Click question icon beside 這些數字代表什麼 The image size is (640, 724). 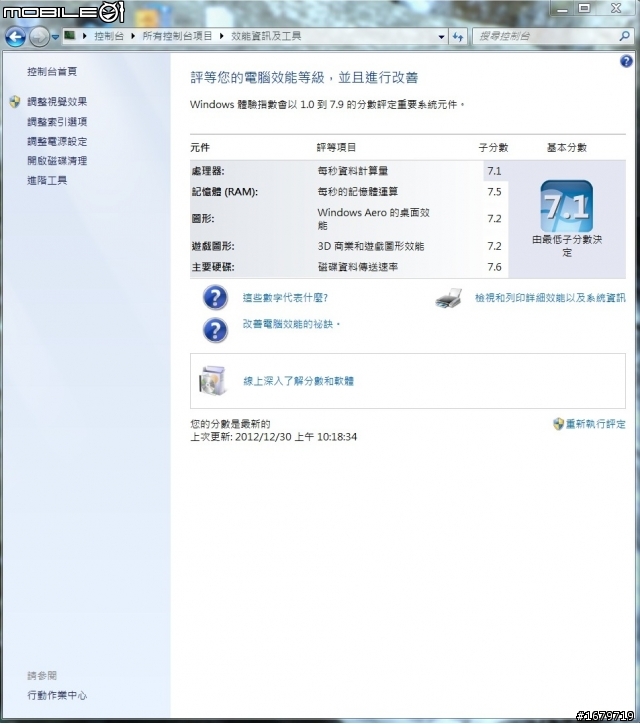coord(215,297)
